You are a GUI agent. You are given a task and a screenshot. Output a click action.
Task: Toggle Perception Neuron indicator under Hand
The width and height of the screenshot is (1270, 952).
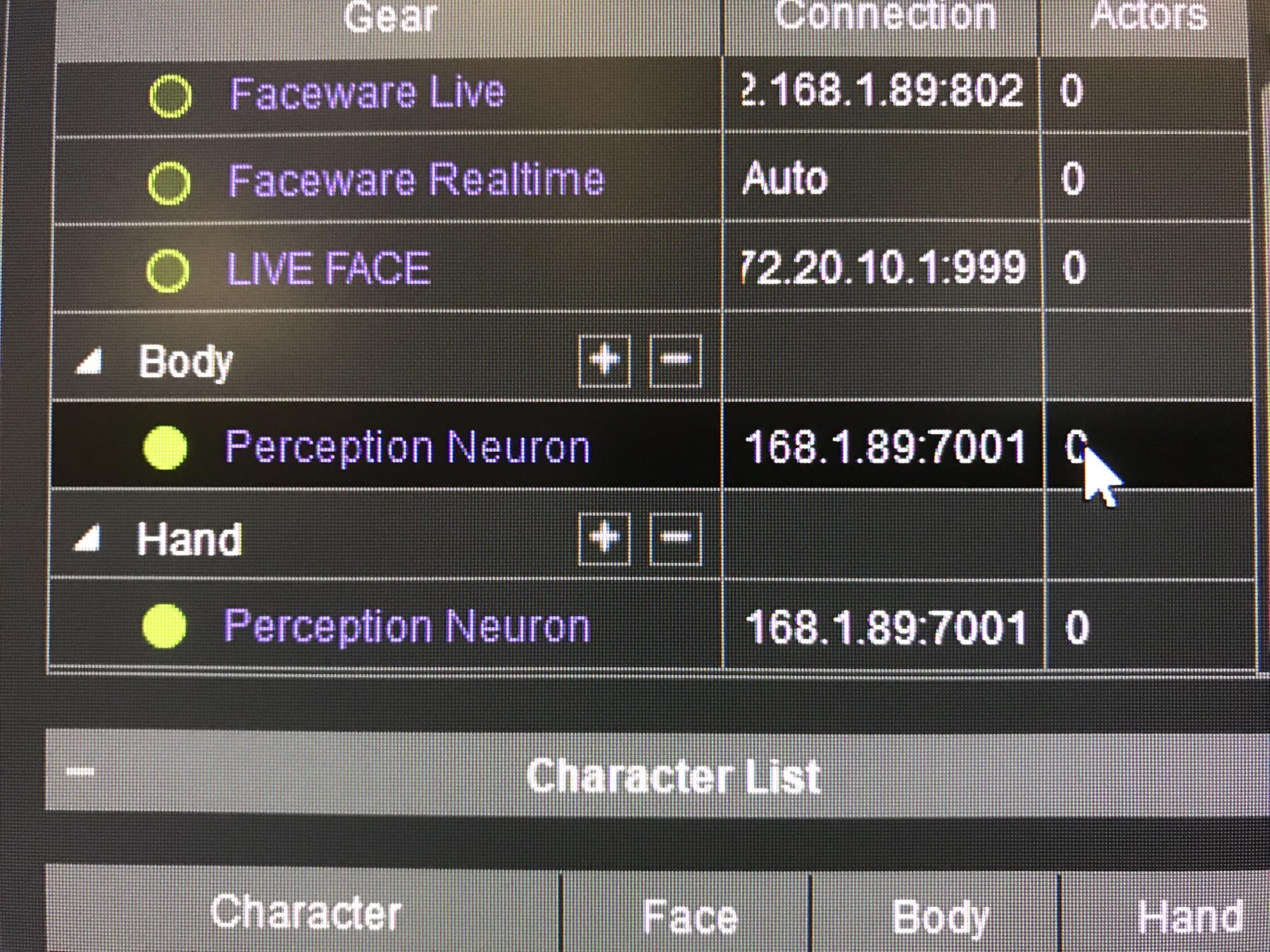[164, 626]
